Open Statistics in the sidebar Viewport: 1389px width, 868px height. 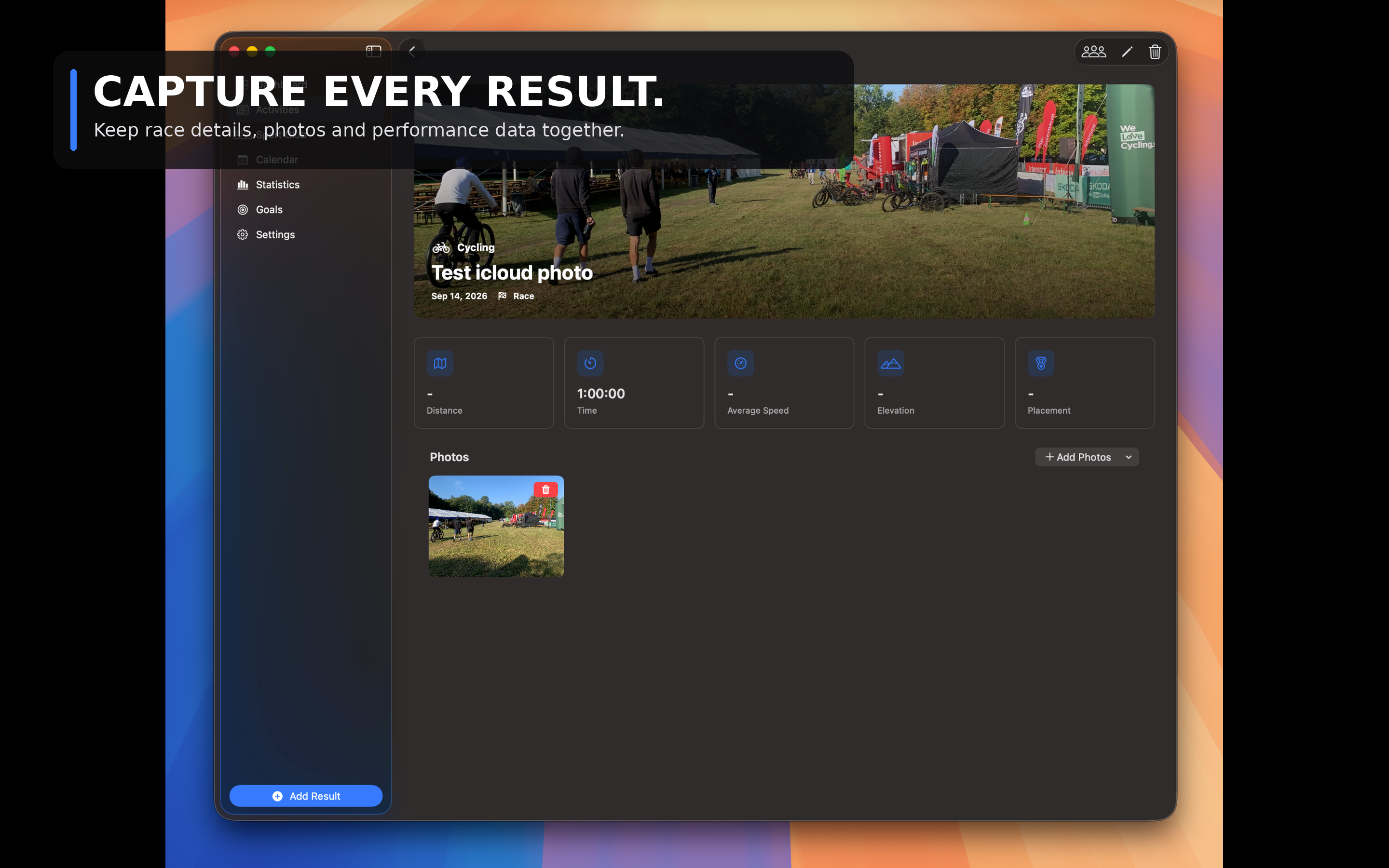305,185
